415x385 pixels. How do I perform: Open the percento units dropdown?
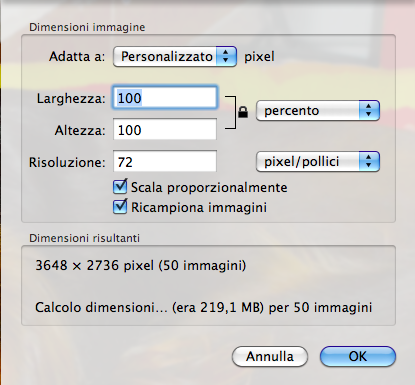(x=318, y=110)
